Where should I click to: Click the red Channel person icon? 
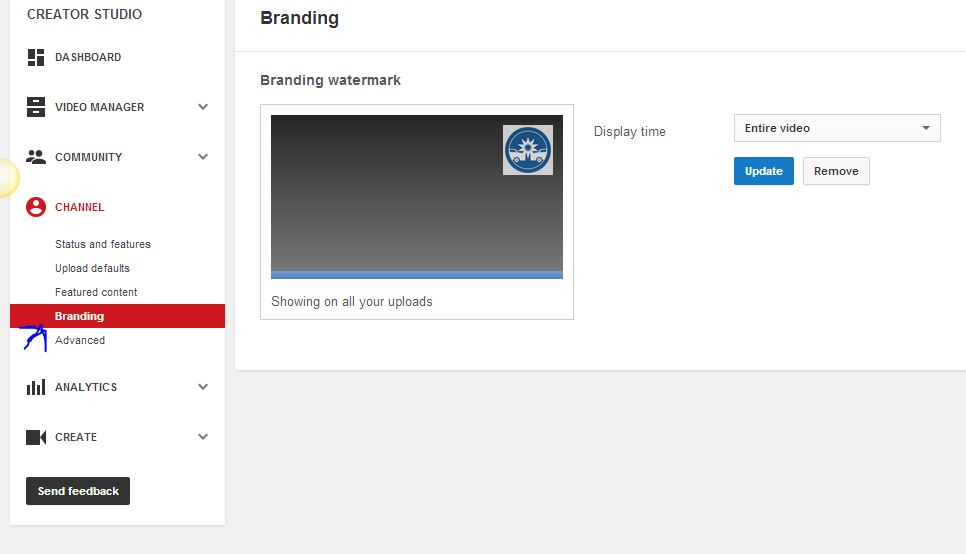(36, 207)
